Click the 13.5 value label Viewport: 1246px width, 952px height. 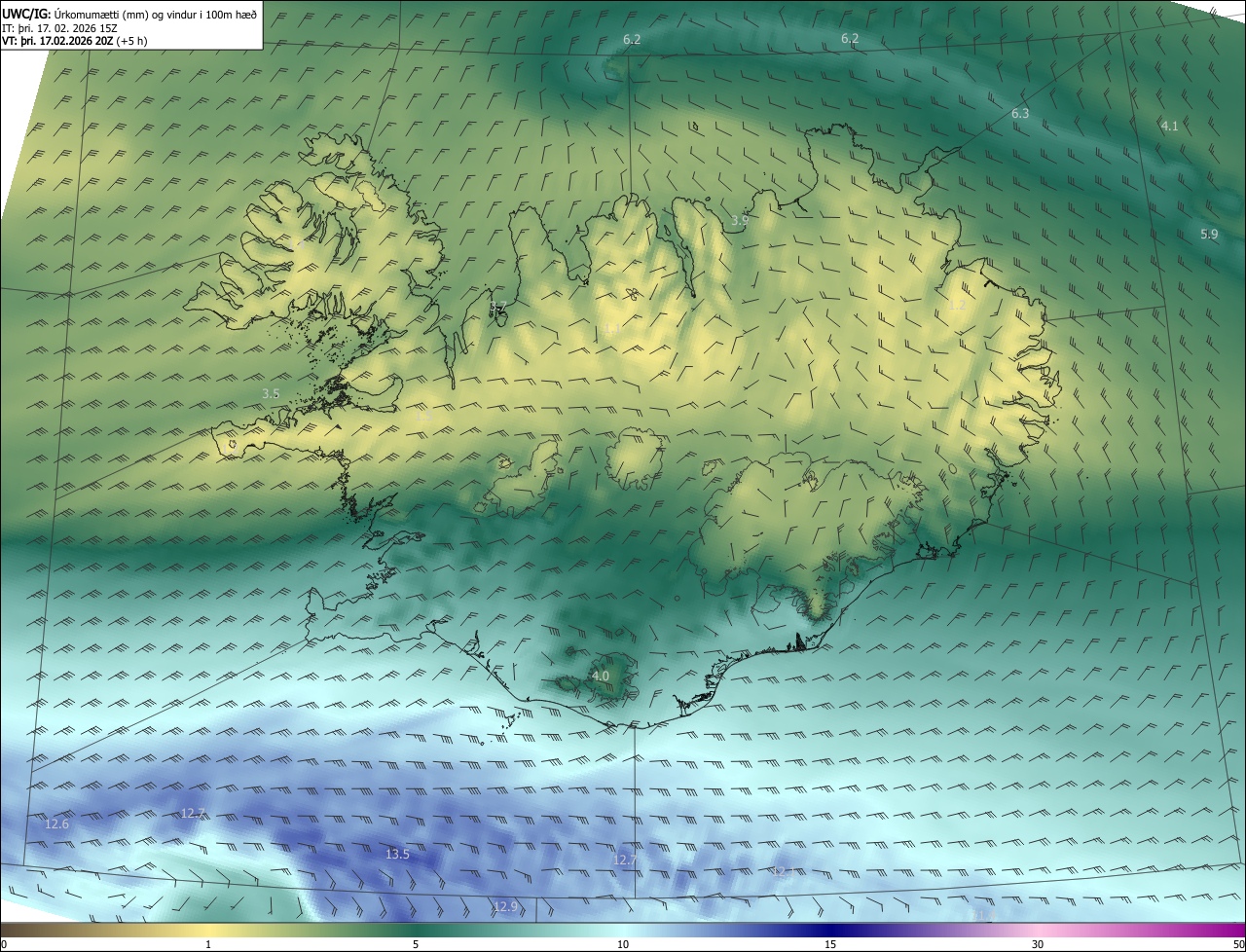(397, 855)
